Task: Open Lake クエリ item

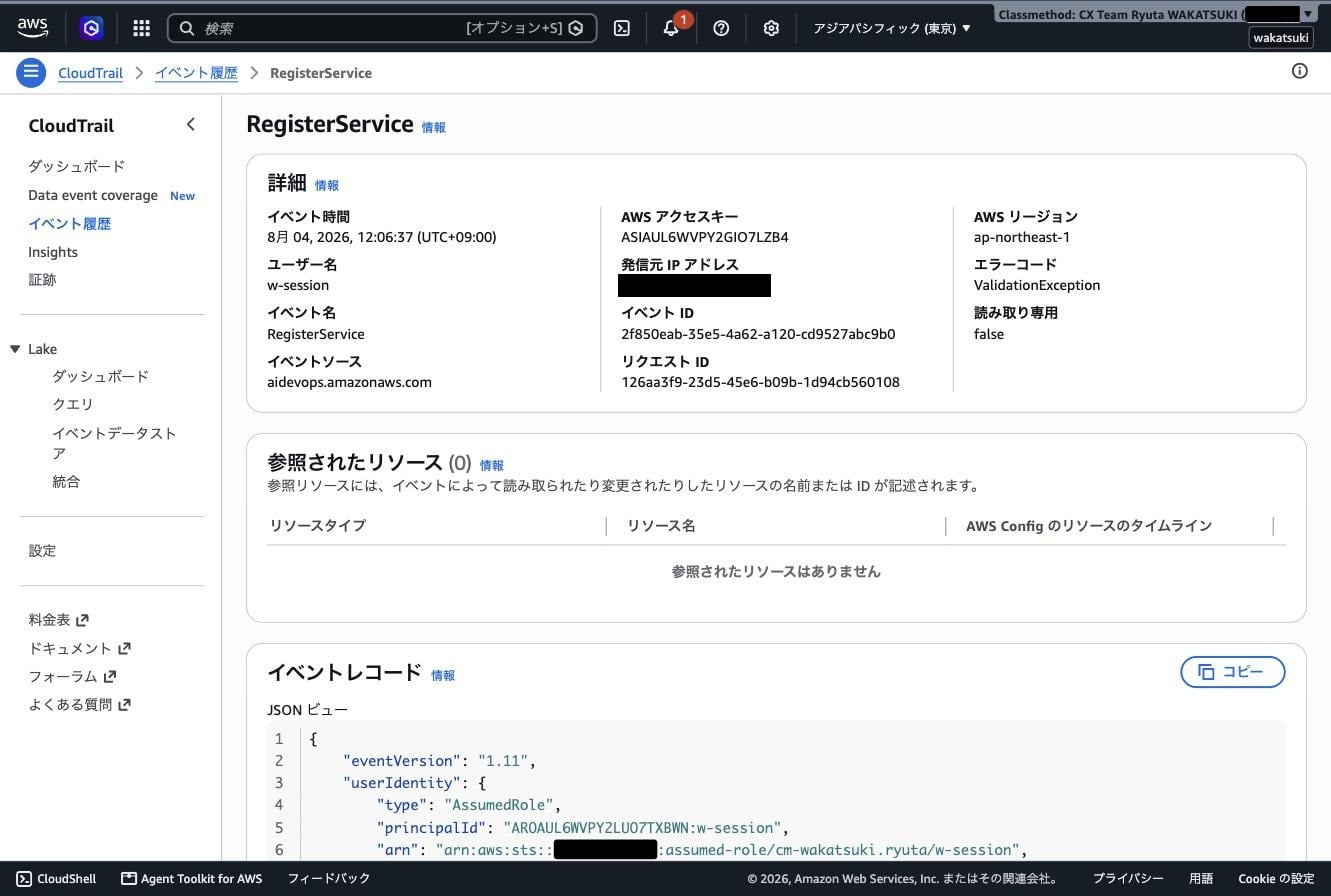Action: pos(72,404)
